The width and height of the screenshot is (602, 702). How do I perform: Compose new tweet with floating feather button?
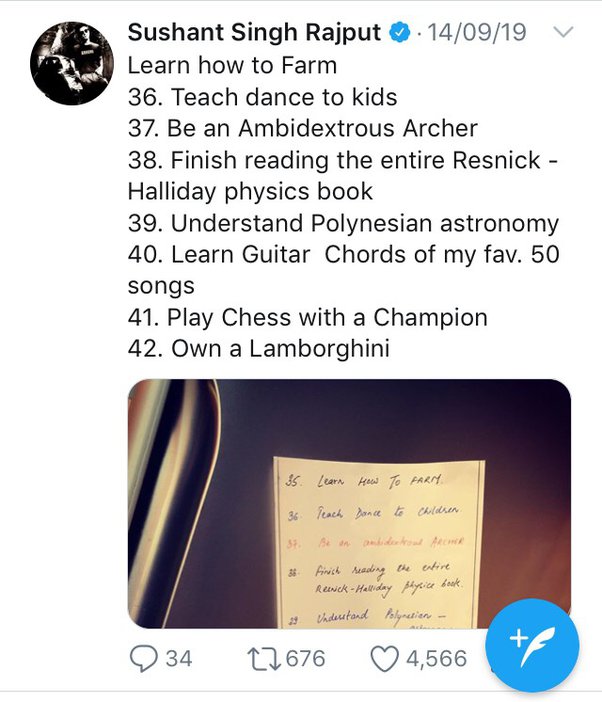pos(532,646)
